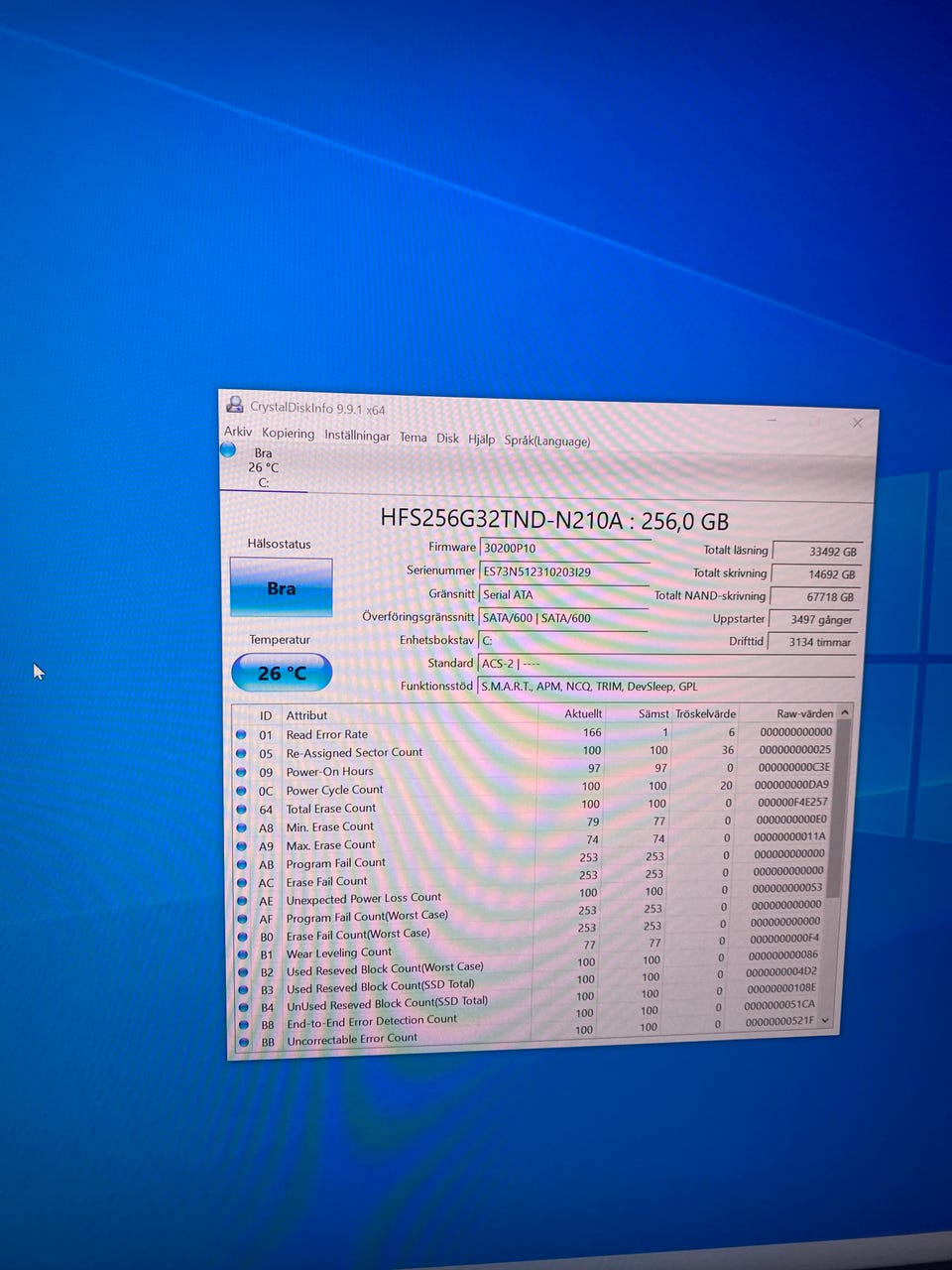Click the Uppstarter value 3497 gånger
Viewport: 952px width, 1270px height.
pyautogui.click(x=815, y=619)
